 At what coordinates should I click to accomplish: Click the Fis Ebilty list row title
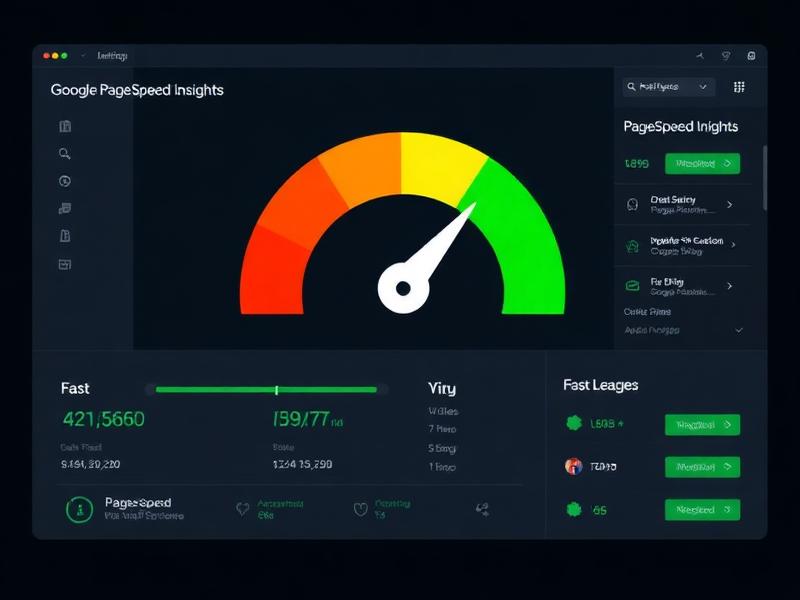(x=667, y=282)
